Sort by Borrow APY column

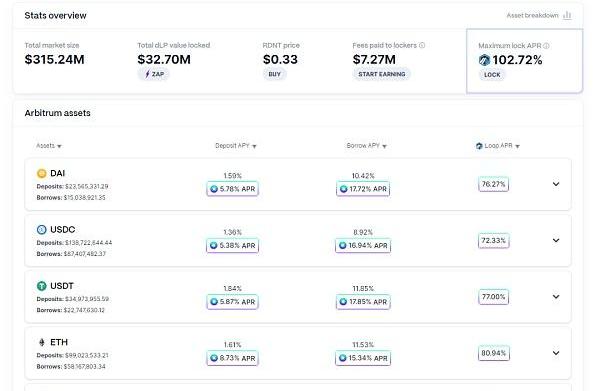(x=367, y=146)
